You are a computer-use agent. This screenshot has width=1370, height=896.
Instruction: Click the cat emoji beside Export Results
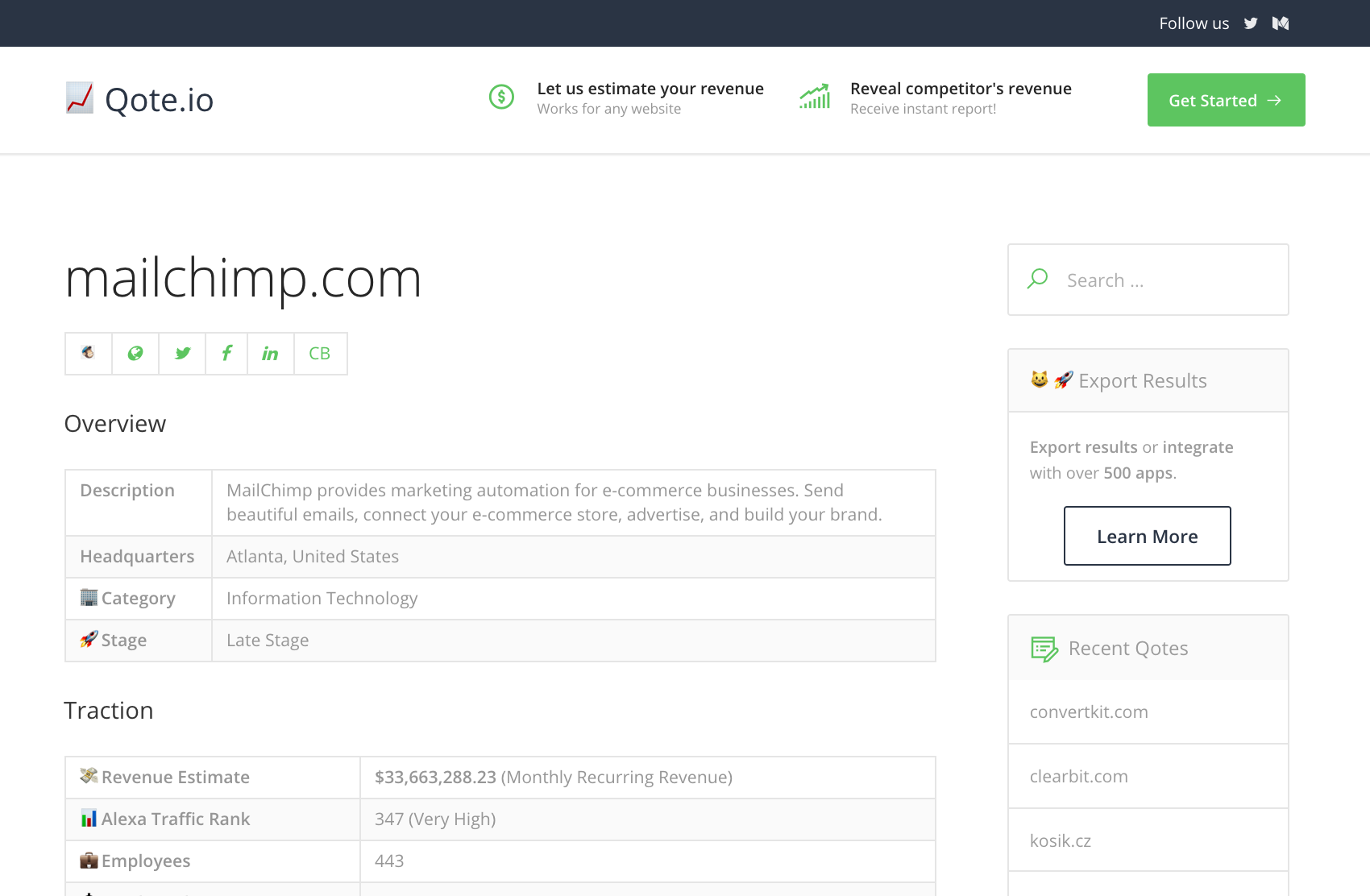tap(1040, 380)
